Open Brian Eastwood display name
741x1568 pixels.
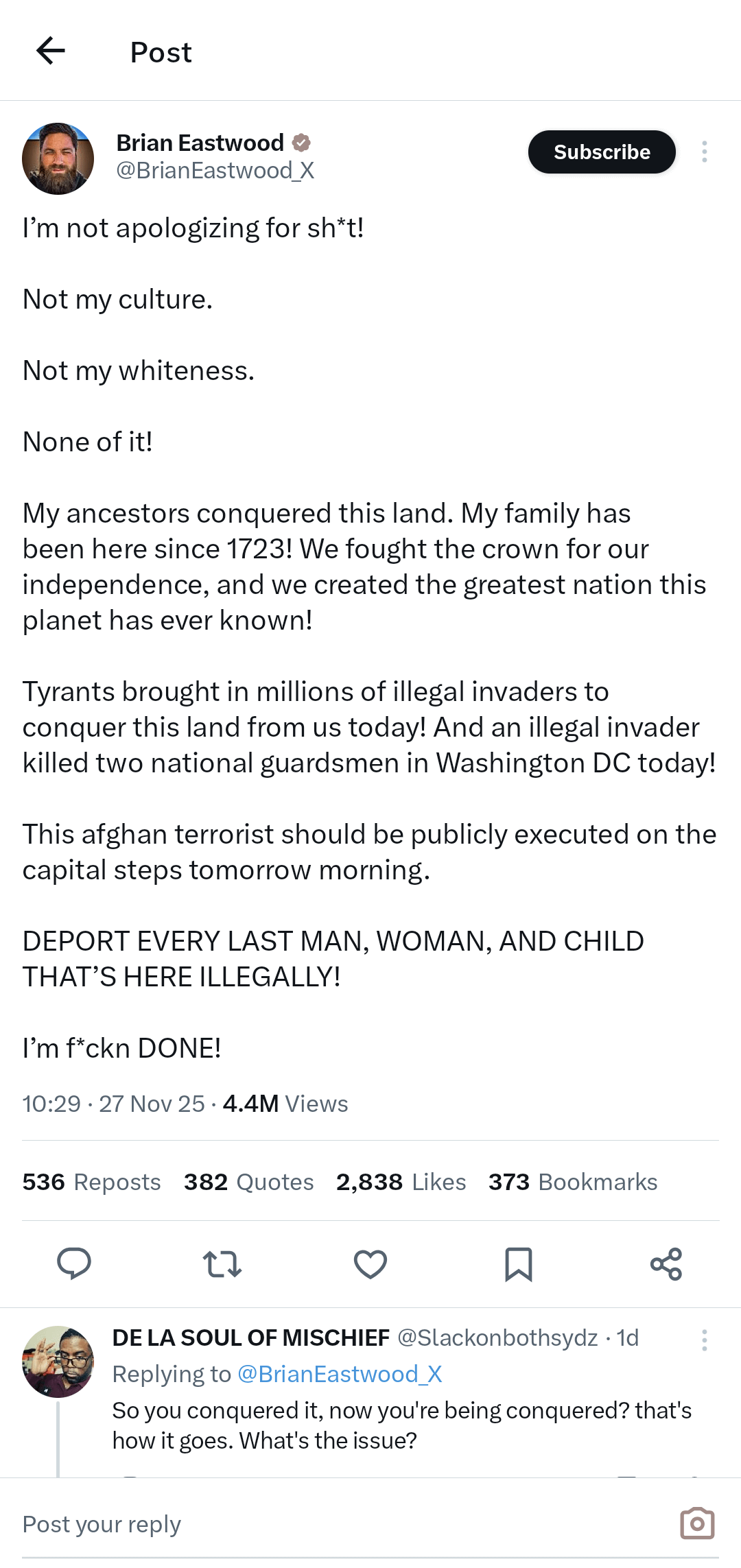coord(200,143)
